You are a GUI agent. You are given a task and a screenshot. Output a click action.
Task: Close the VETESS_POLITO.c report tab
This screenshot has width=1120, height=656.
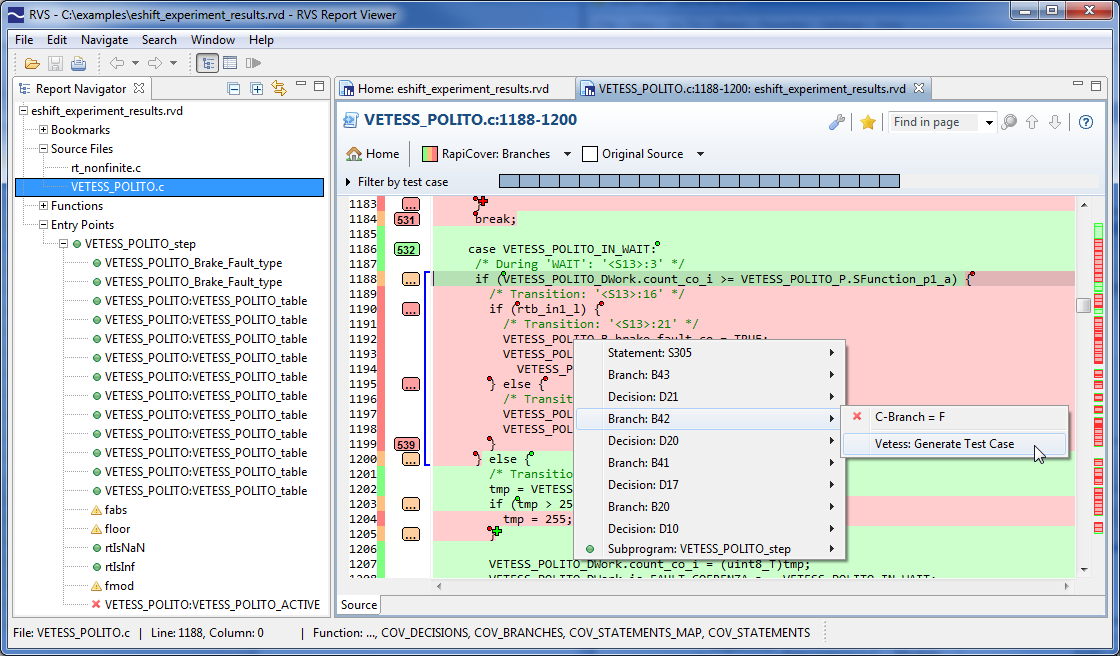pos(919,88)
